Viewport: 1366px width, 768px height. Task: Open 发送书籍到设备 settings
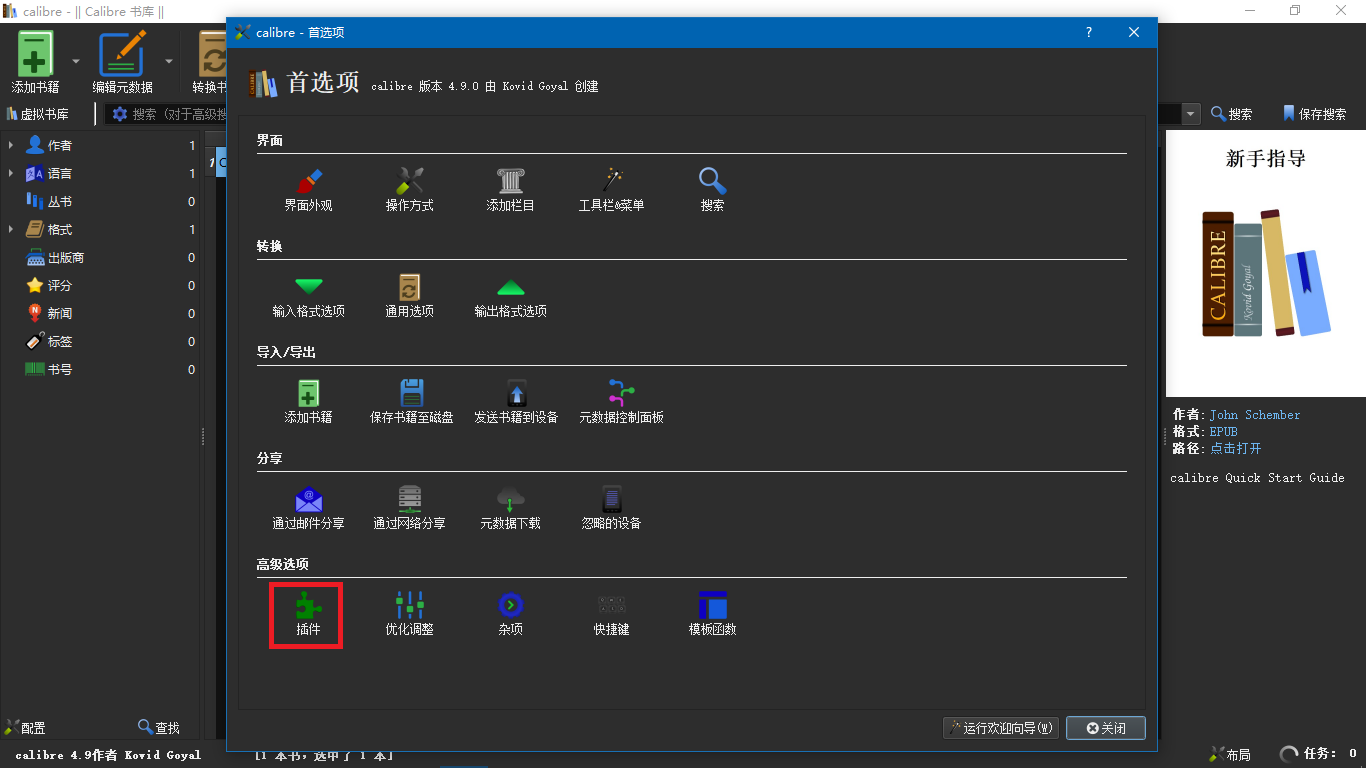tap(516, 402)
